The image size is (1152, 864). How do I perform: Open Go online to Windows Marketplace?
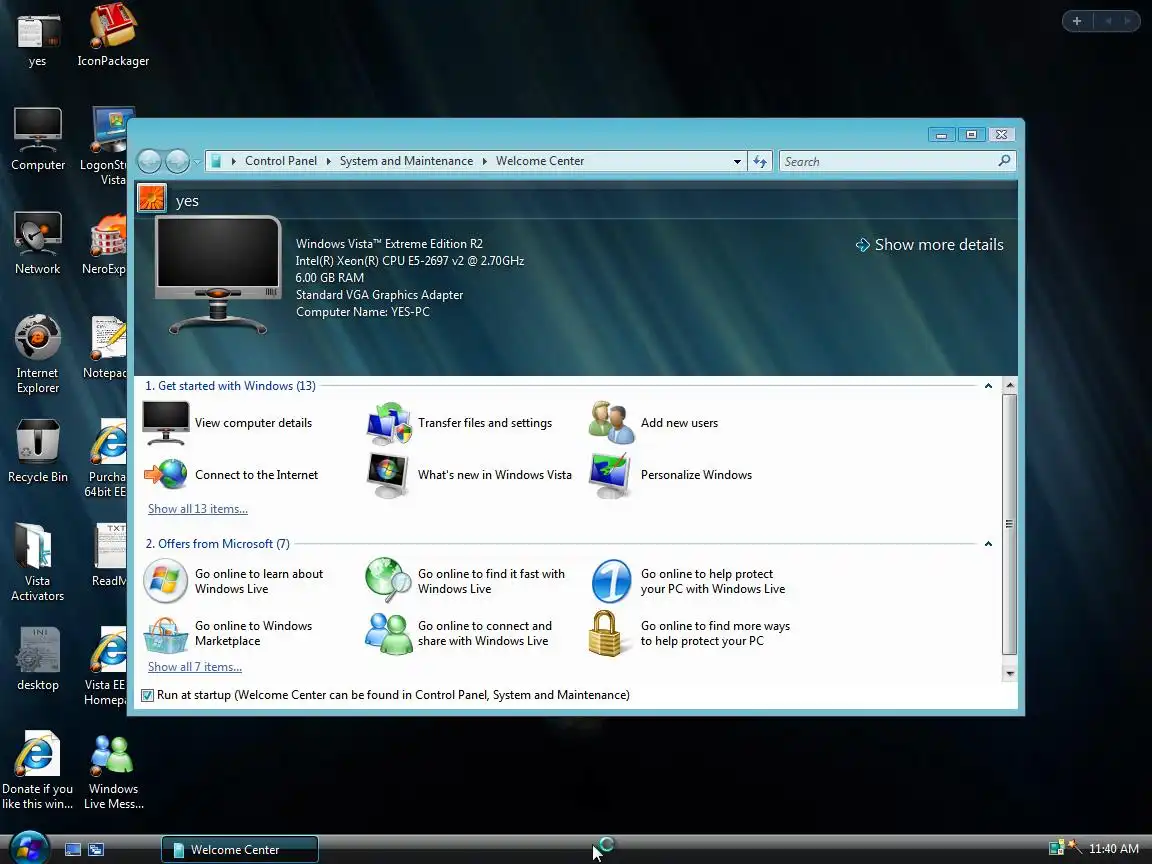(228, 633)
